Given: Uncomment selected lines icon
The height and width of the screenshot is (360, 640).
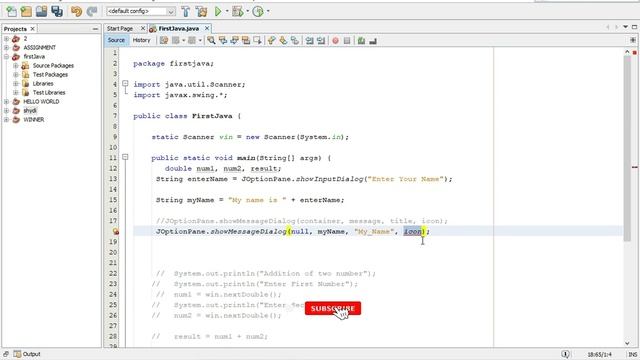Looking at the screenshot, I should (x=373, y=40).
